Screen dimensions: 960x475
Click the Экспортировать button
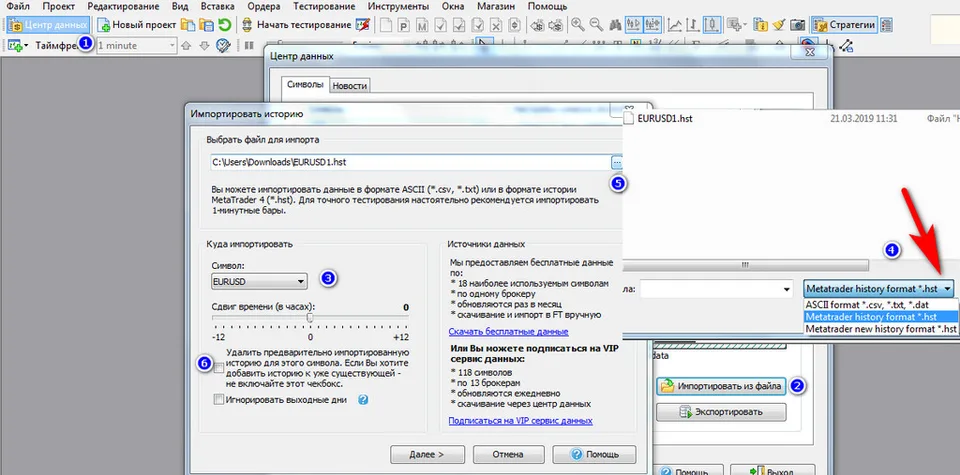721,412
